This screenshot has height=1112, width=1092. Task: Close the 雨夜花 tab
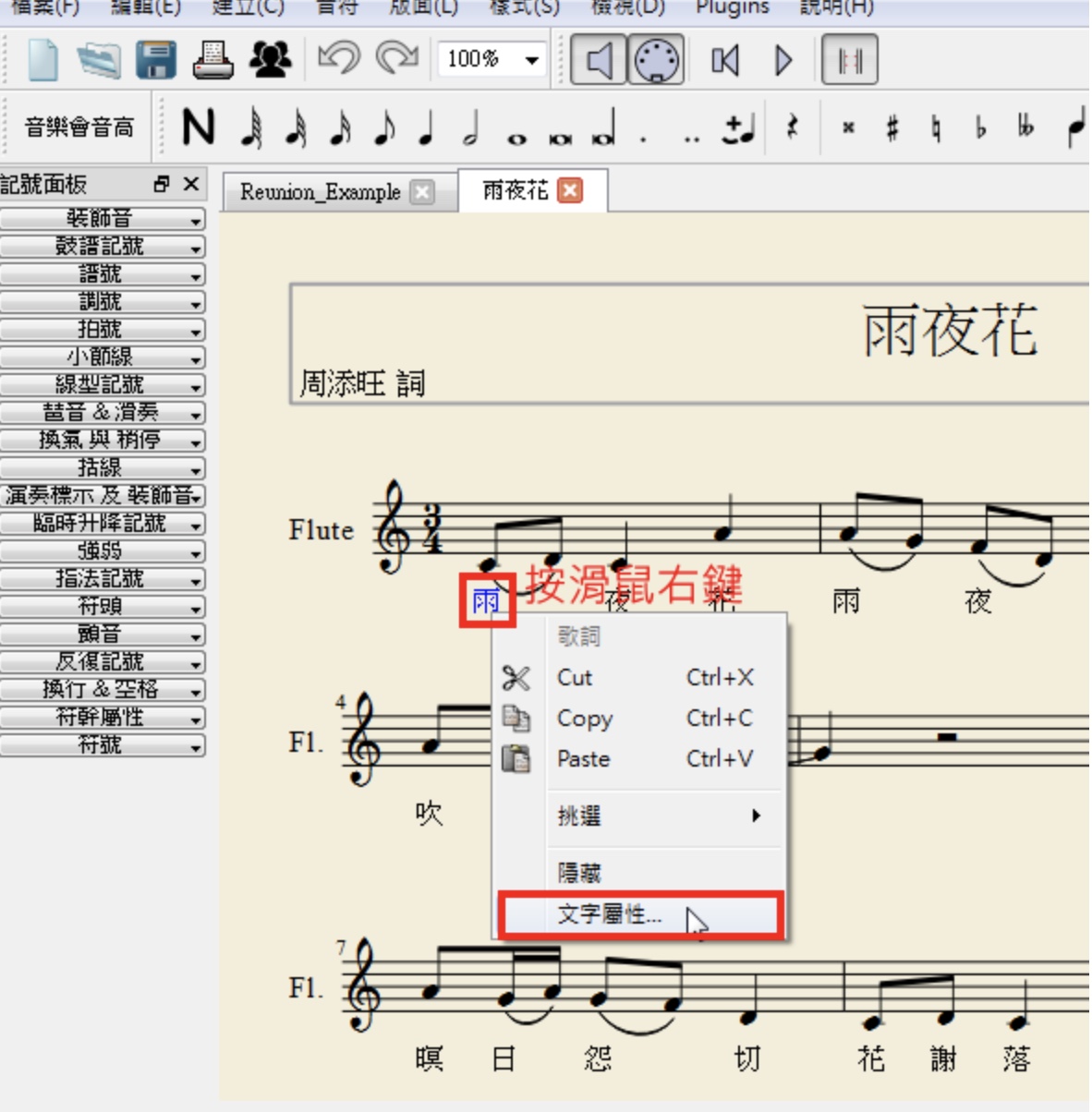coord(571,191)
